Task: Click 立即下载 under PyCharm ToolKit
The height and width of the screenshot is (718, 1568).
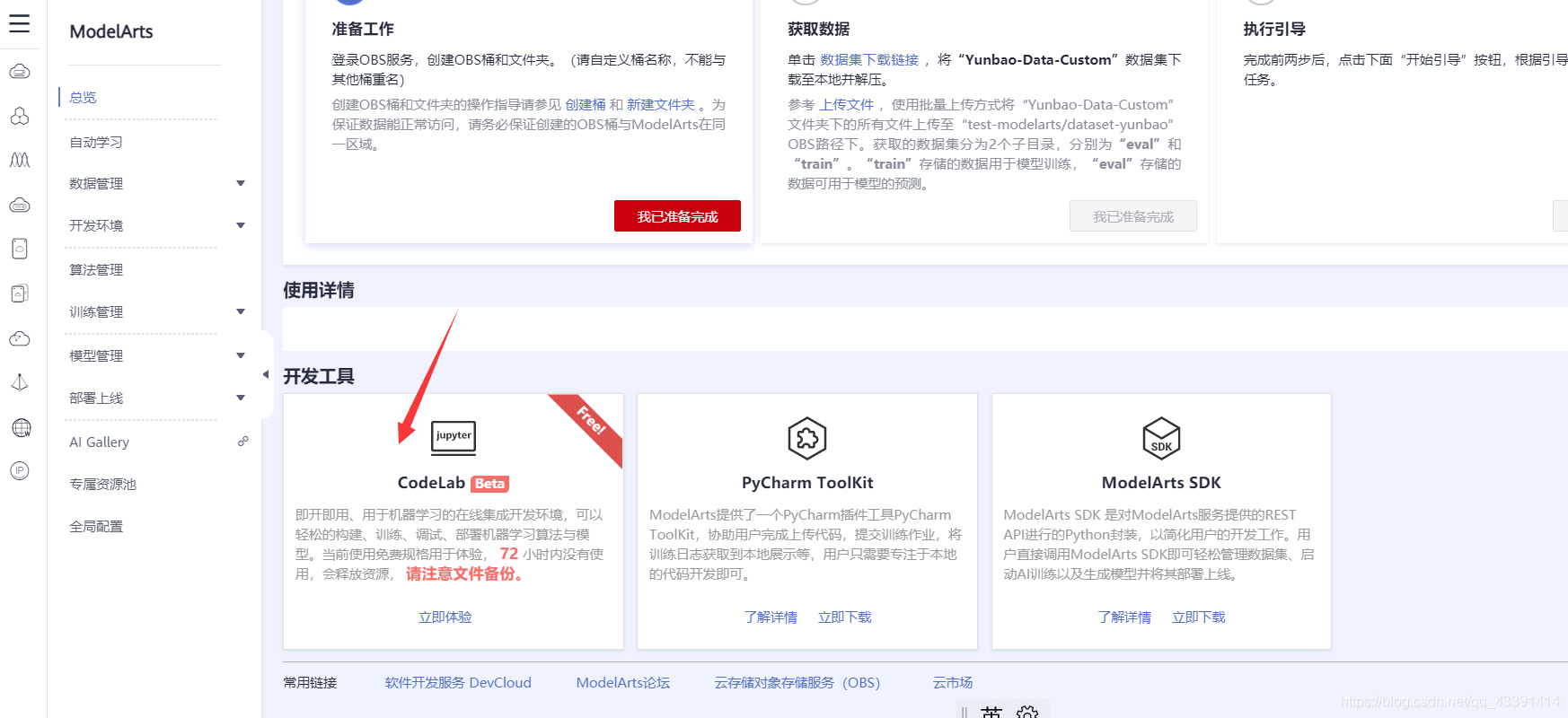Action: pyautogui.click(x=845, y=617)
